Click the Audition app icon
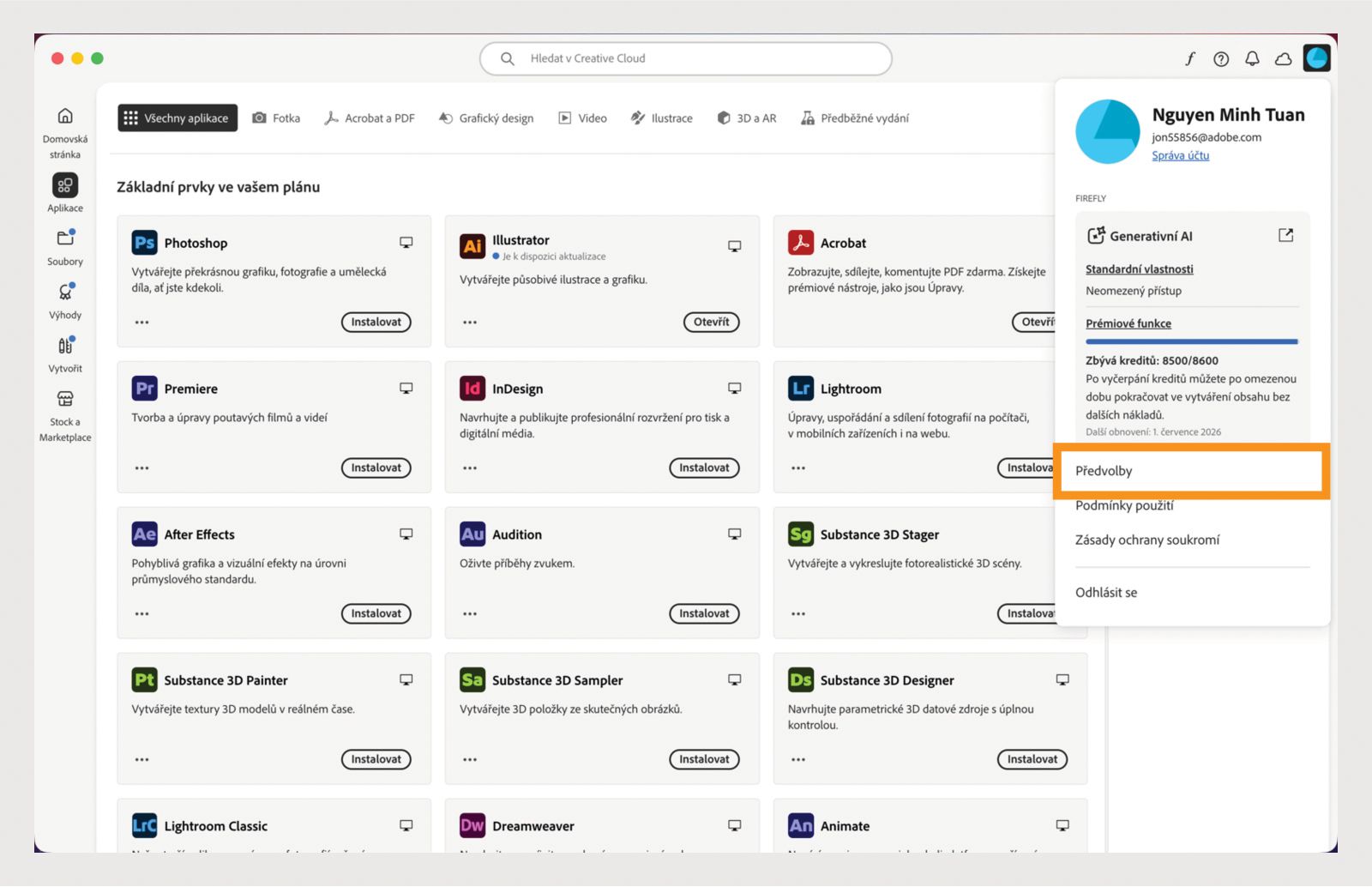The height and width of the screenshot is (887, 1372). tap(472, 534)
